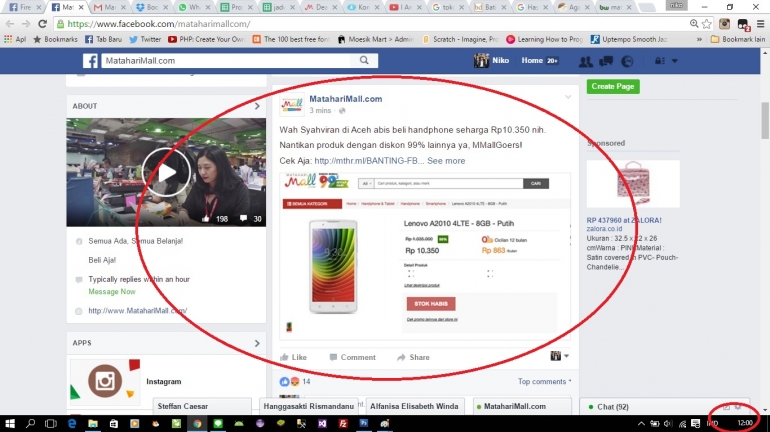
Task: Click MatahariMall.com post author name
Action: click(346, 99)
